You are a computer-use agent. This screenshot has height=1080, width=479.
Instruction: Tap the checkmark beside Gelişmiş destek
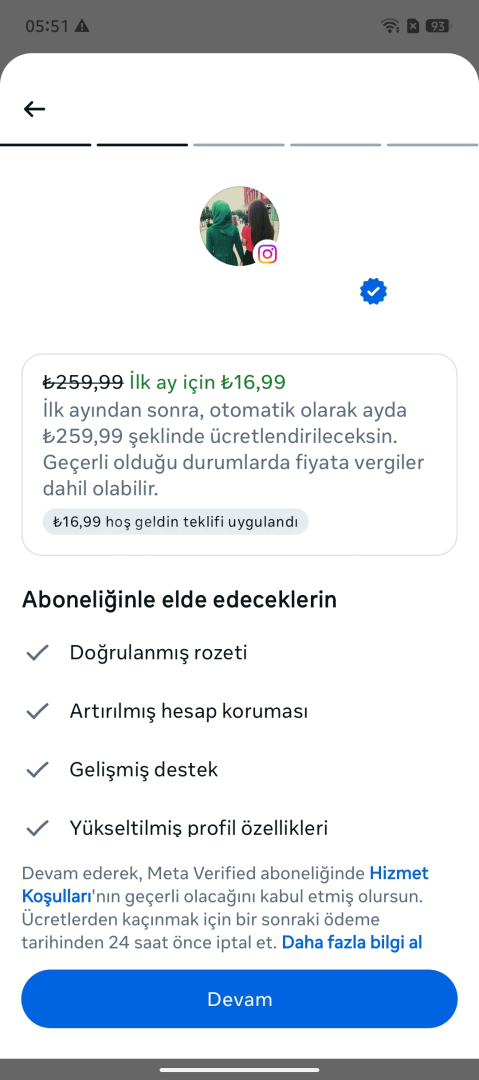[x=37, y=769]
